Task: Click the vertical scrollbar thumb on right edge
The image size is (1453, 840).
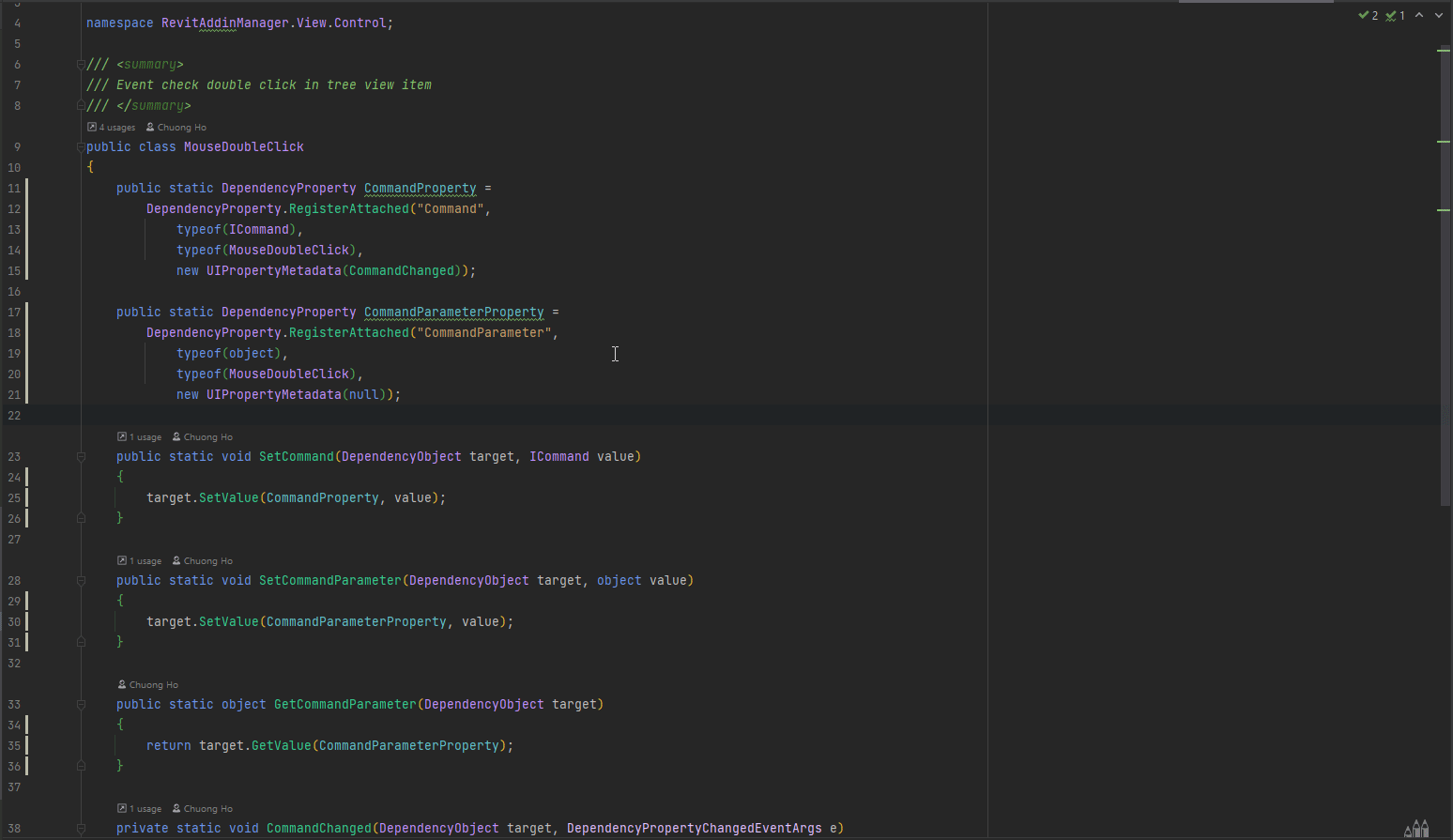Action: tap(1445, 272)
